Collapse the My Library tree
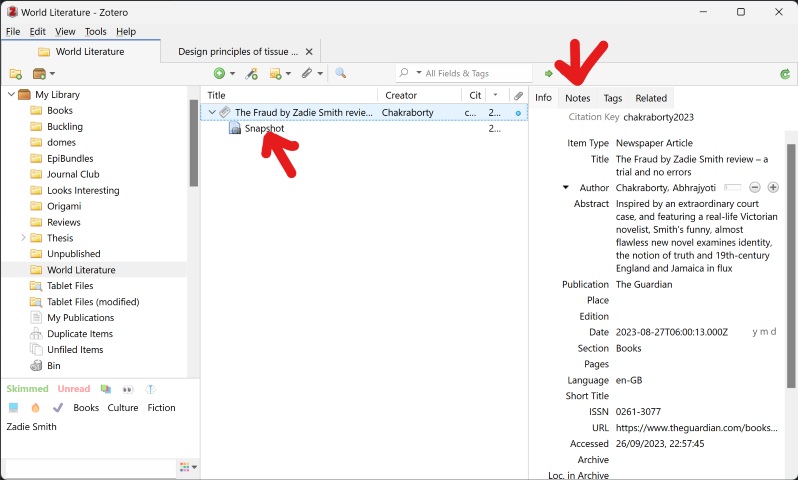Viewport: 798px width, 480px height. click(x=11, y=95)
